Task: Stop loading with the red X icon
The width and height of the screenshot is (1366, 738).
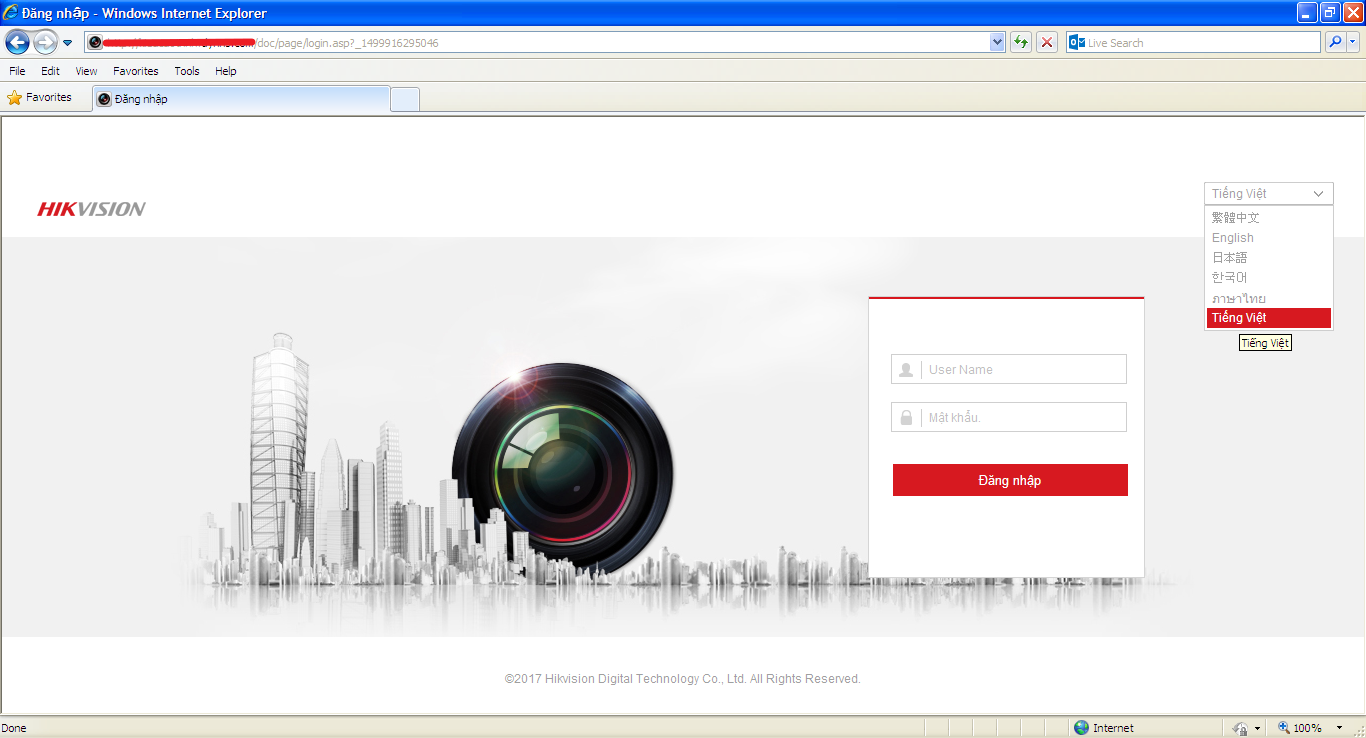Action: point(1047,43)
